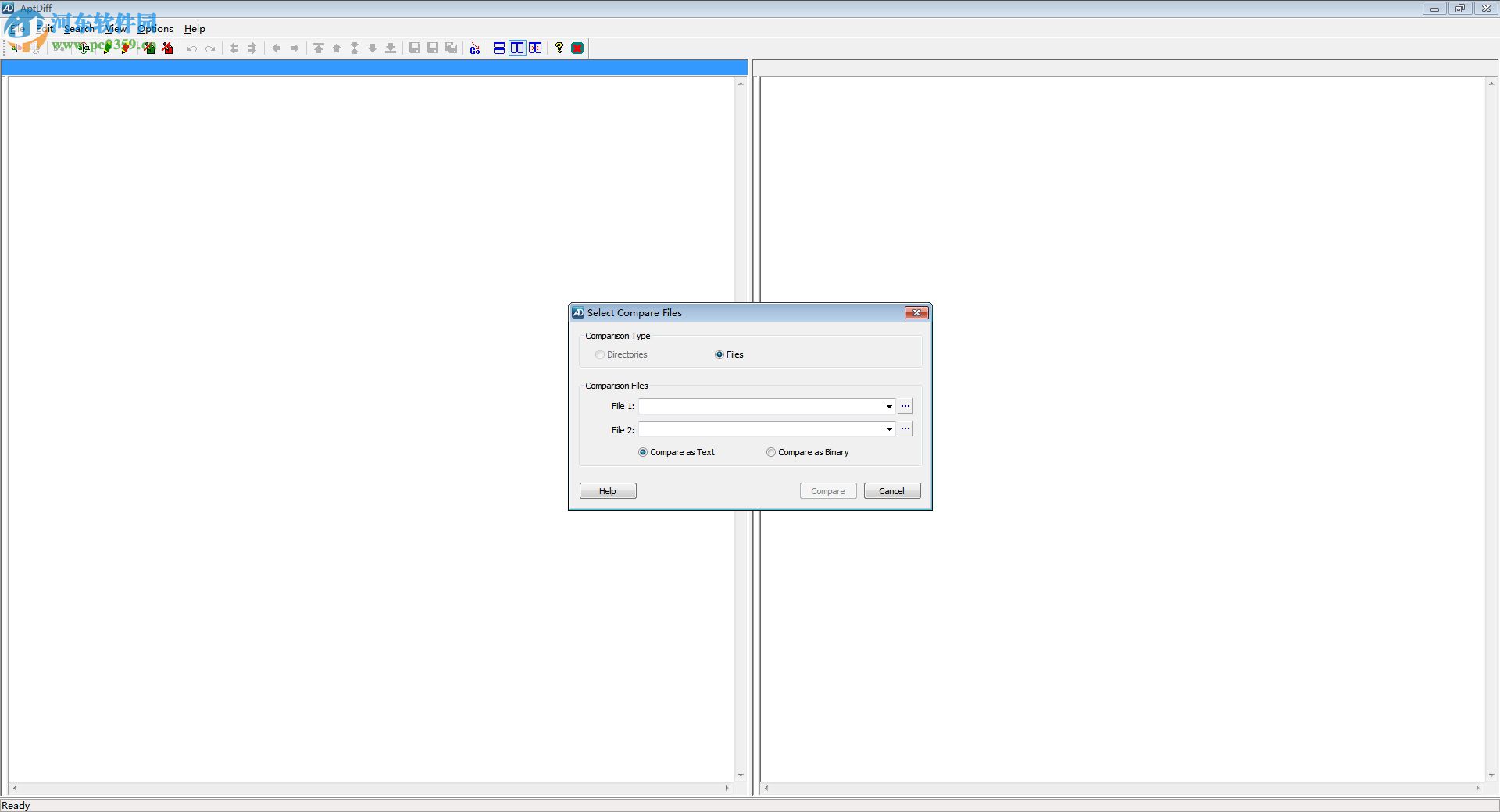Click the Undo arrow in the toolbar
Viewport: 1500px width, 812px height.
(192, 48)
